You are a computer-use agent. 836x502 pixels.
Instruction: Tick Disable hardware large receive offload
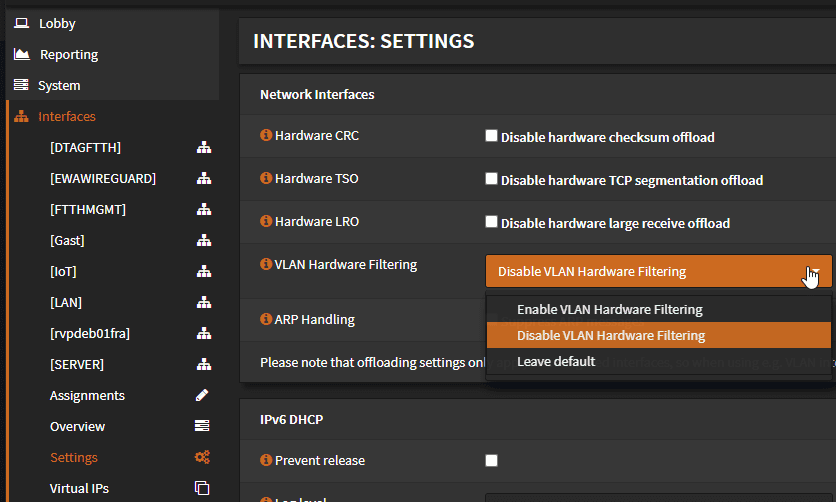click(x=491, y=222)
